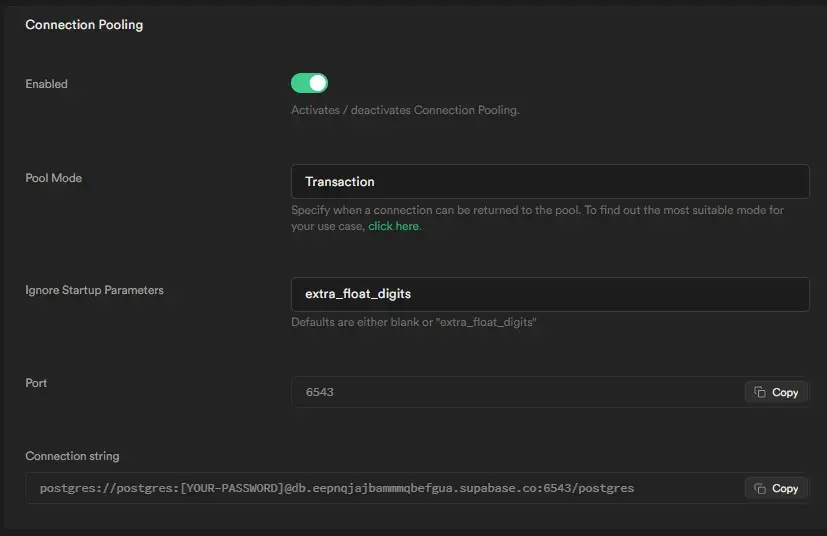827x536 pixels.
Task: Click the [YOUR-PASSWORD] placeholder in connection string
Action: (x=231, y=488)
